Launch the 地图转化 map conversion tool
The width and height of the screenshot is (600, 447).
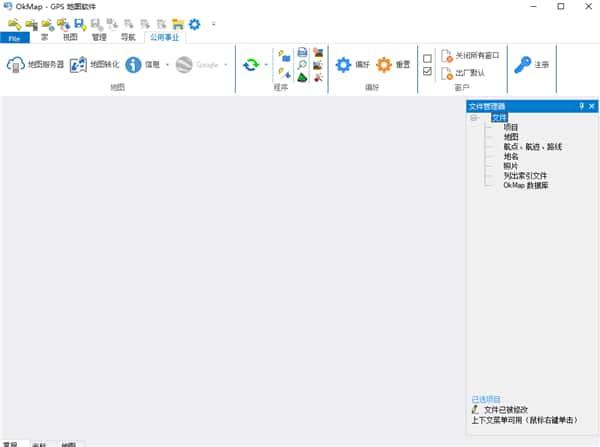click(x=94, y=64)
